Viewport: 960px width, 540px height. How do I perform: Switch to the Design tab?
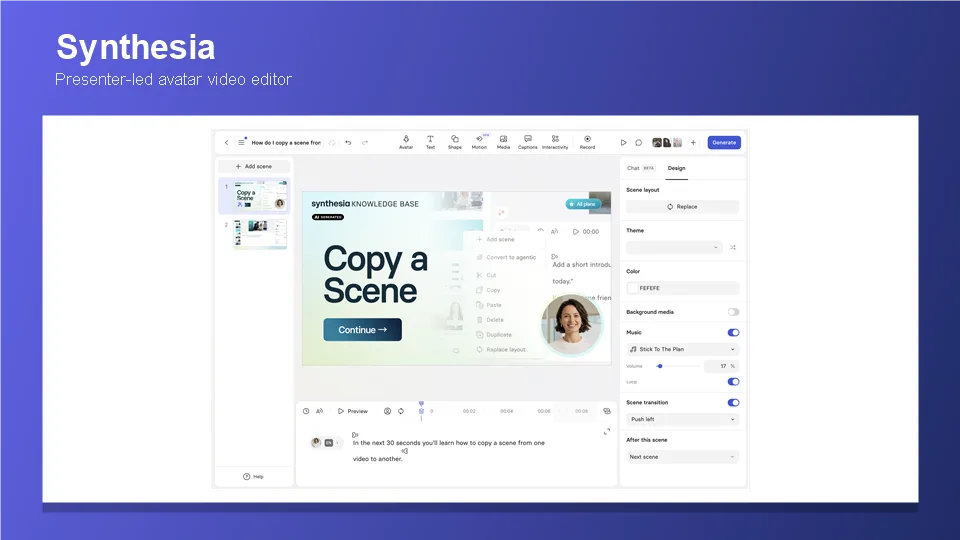click(677, 168)
